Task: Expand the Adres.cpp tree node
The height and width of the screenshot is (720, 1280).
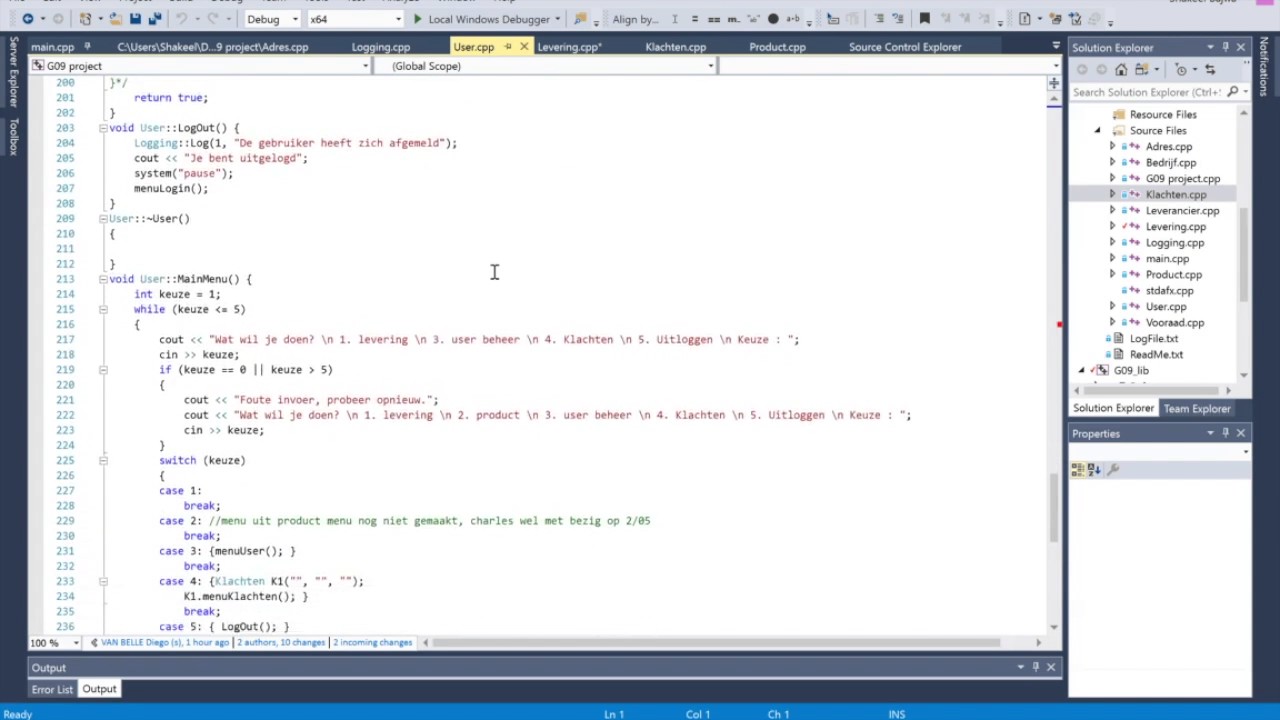Action: (x=1112, y=147)
